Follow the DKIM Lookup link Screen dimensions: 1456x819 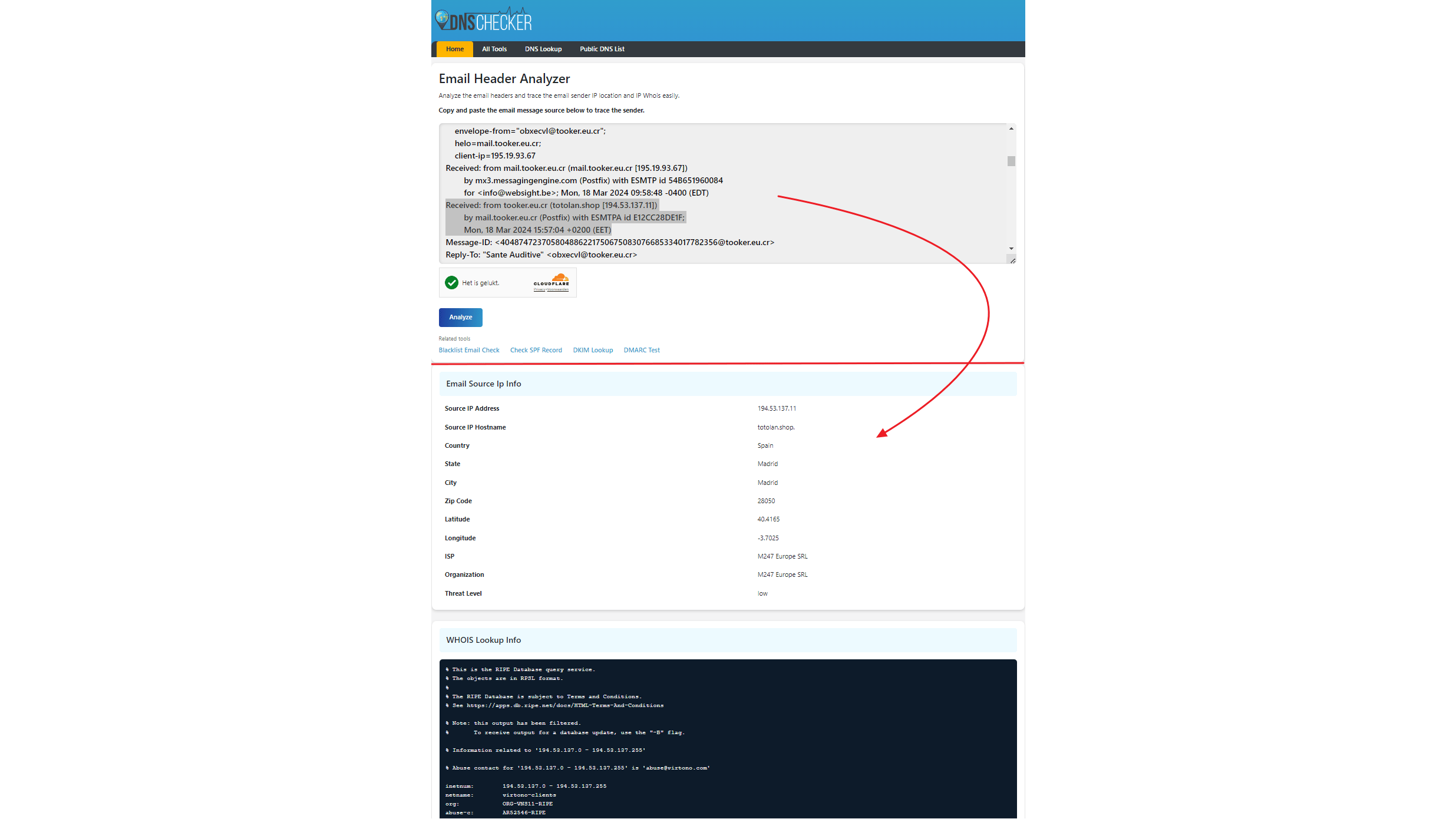tap(592, 350)
